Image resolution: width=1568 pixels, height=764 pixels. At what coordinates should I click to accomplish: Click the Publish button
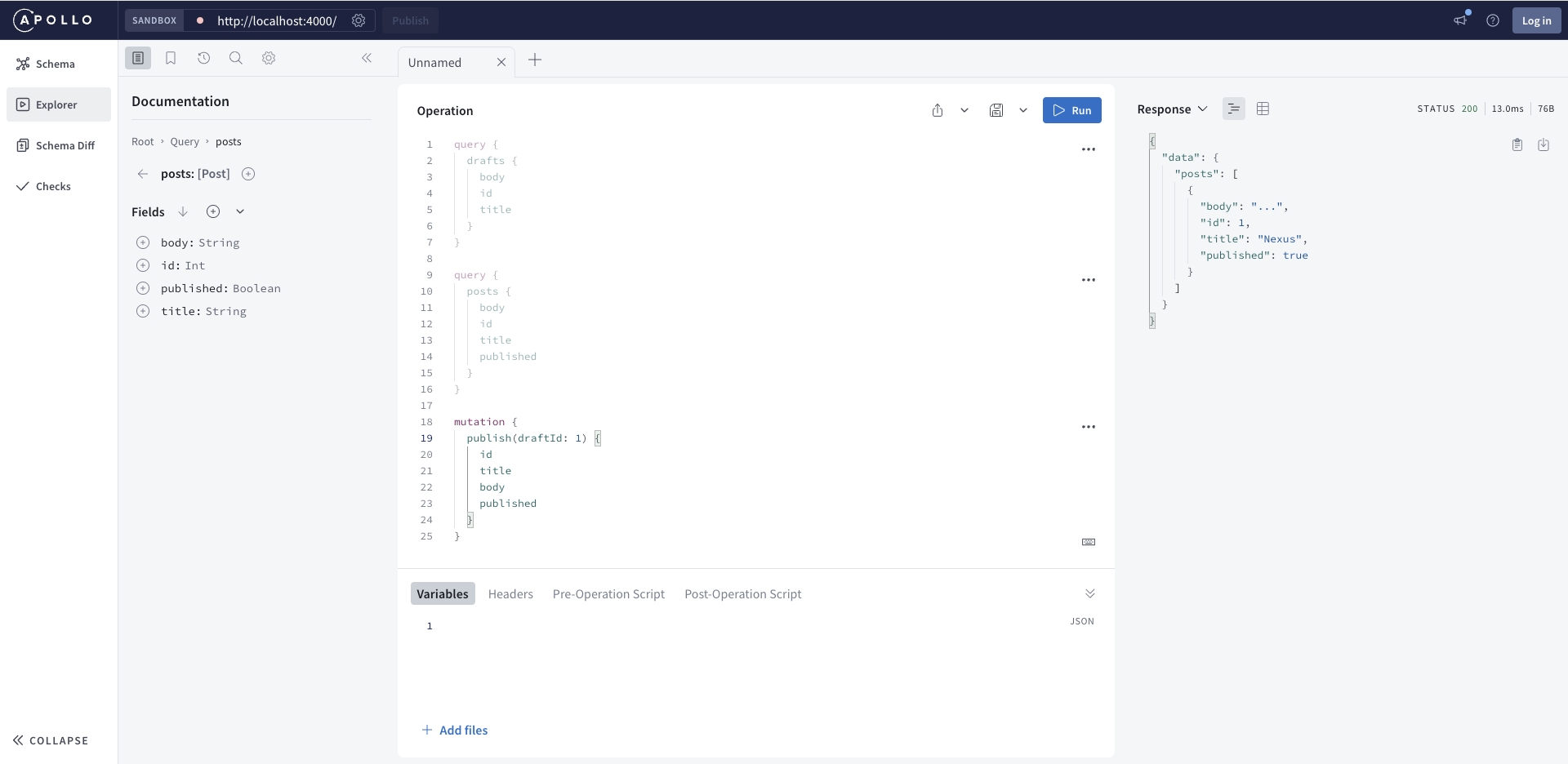point(410,20)
